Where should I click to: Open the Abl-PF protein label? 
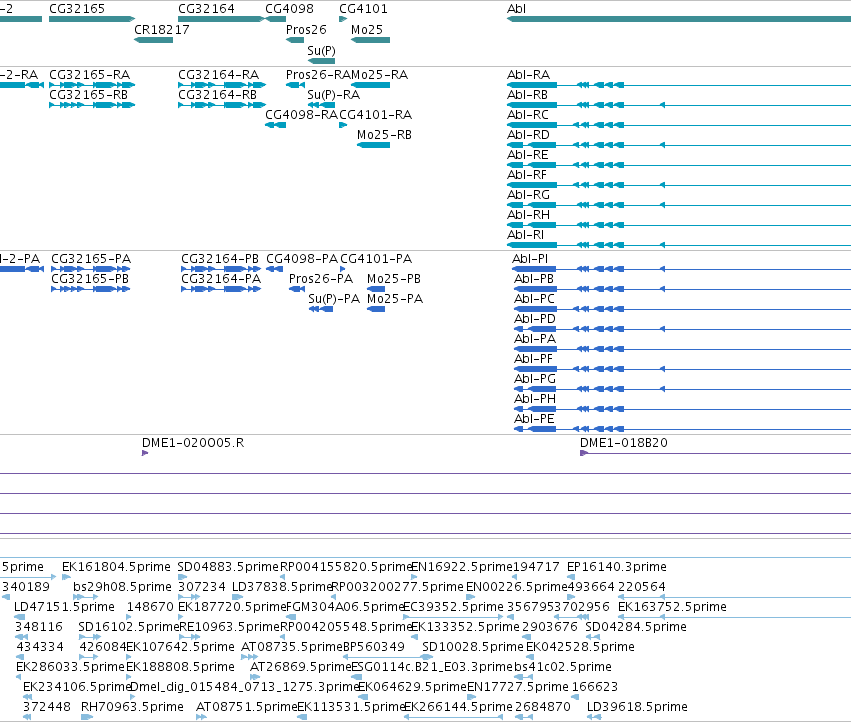(x=534, y=358)
